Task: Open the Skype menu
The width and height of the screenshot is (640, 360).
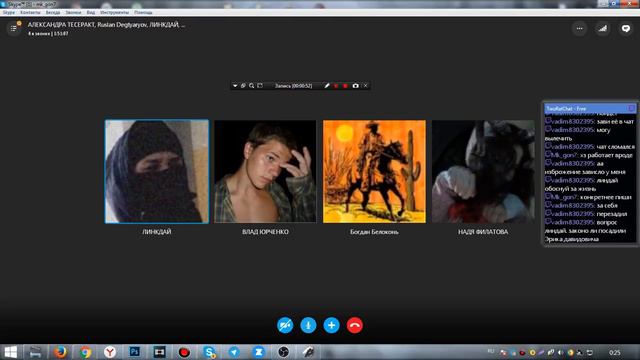Action: (9, 13)
